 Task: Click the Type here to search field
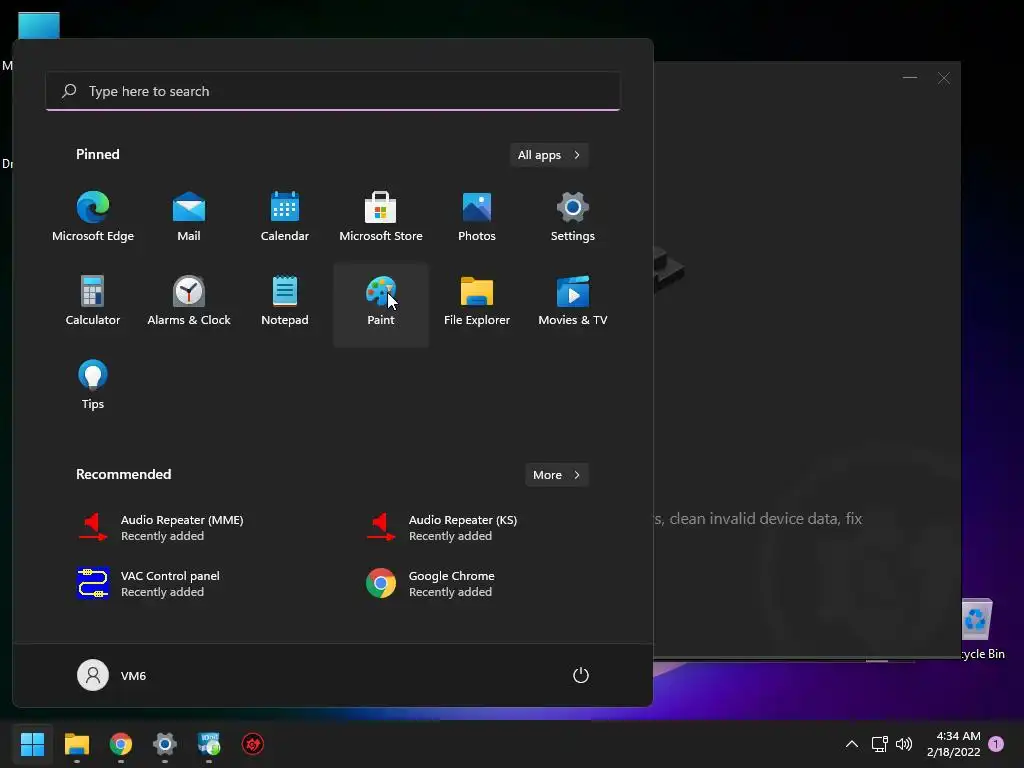click(333, 91)
